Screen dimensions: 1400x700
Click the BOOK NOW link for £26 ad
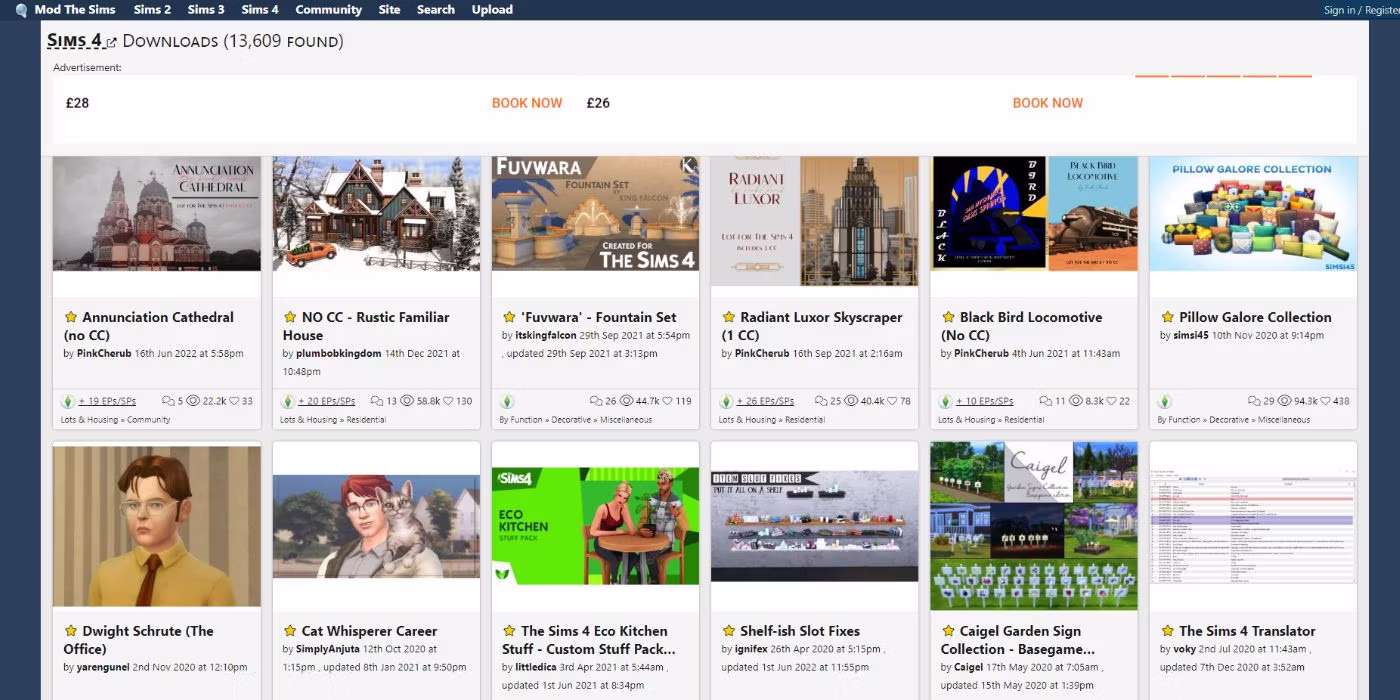pyautogui.click(x=1048, y=103)
